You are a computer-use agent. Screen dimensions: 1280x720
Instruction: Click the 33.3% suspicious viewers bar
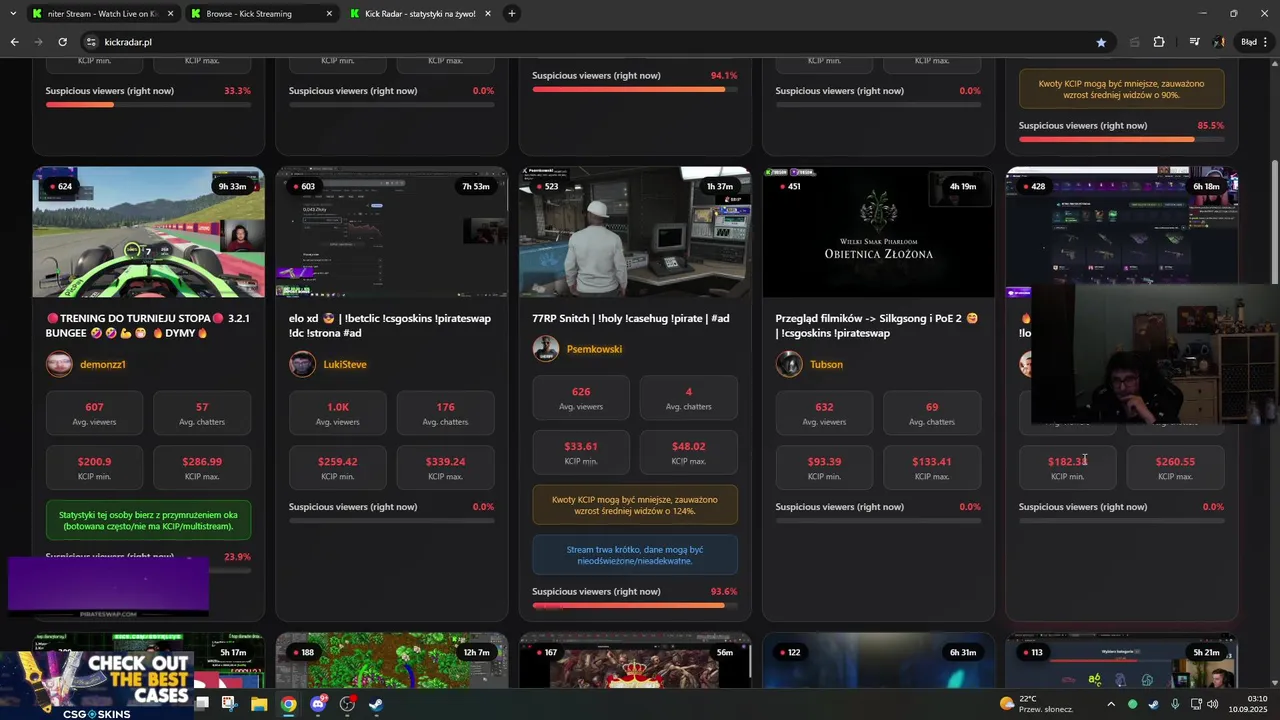coord(148,104)
